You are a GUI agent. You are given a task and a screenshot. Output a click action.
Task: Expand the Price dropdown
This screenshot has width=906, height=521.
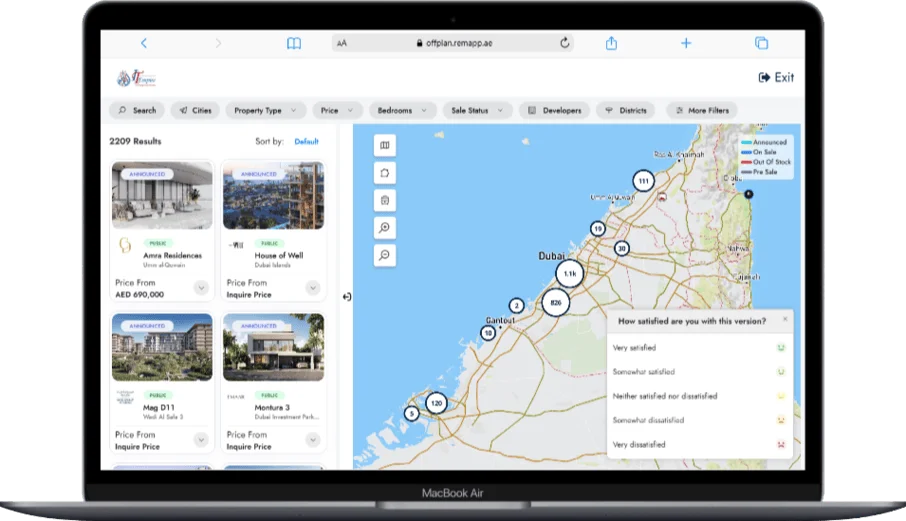click(337, 110)
